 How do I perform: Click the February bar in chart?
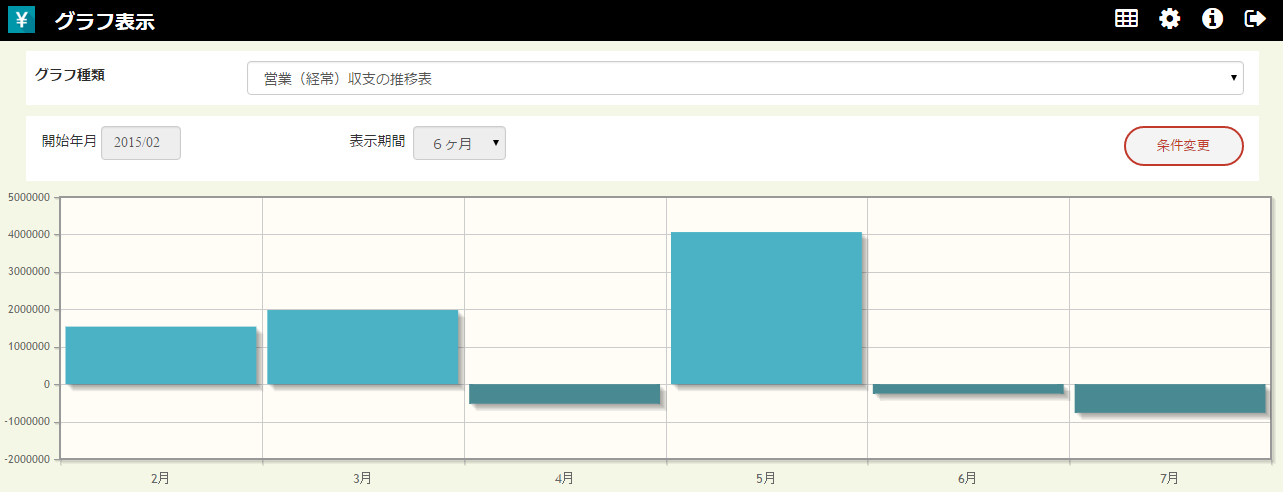point(160,355)
